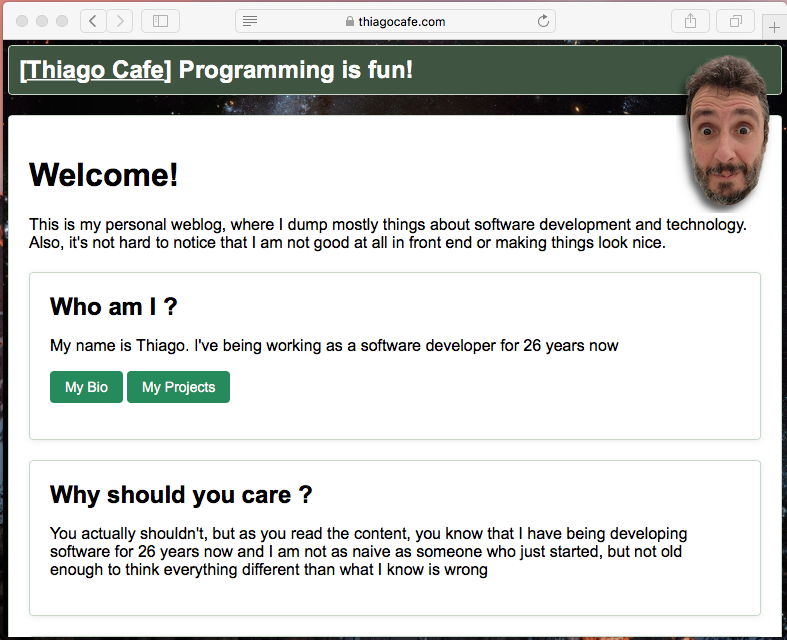Click the padlock icon beside thiagocafe.com
Viewport: 787px width, 640px height.
[x=349, y=22]
